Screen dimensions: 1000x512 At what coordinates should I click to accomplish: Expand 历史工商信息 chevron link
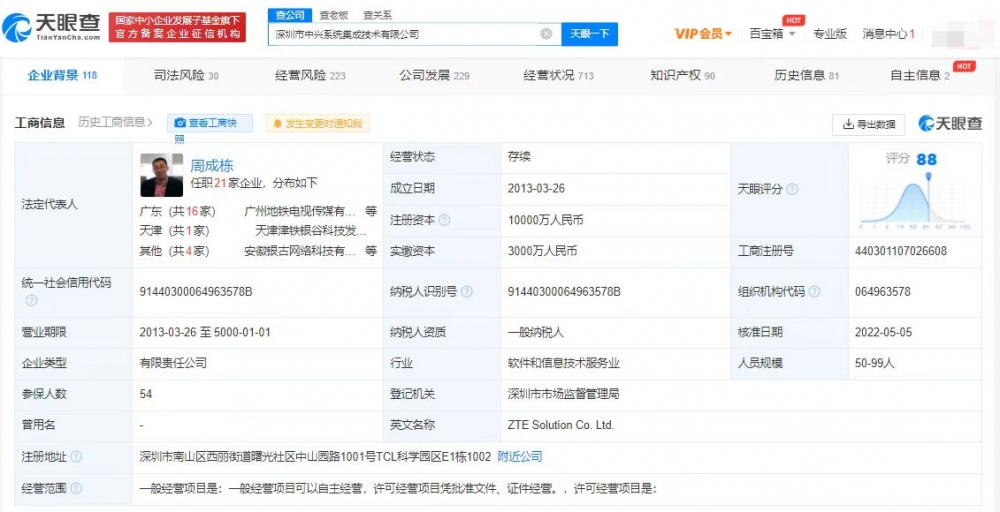pyautogui.click(x=115, y=122)
